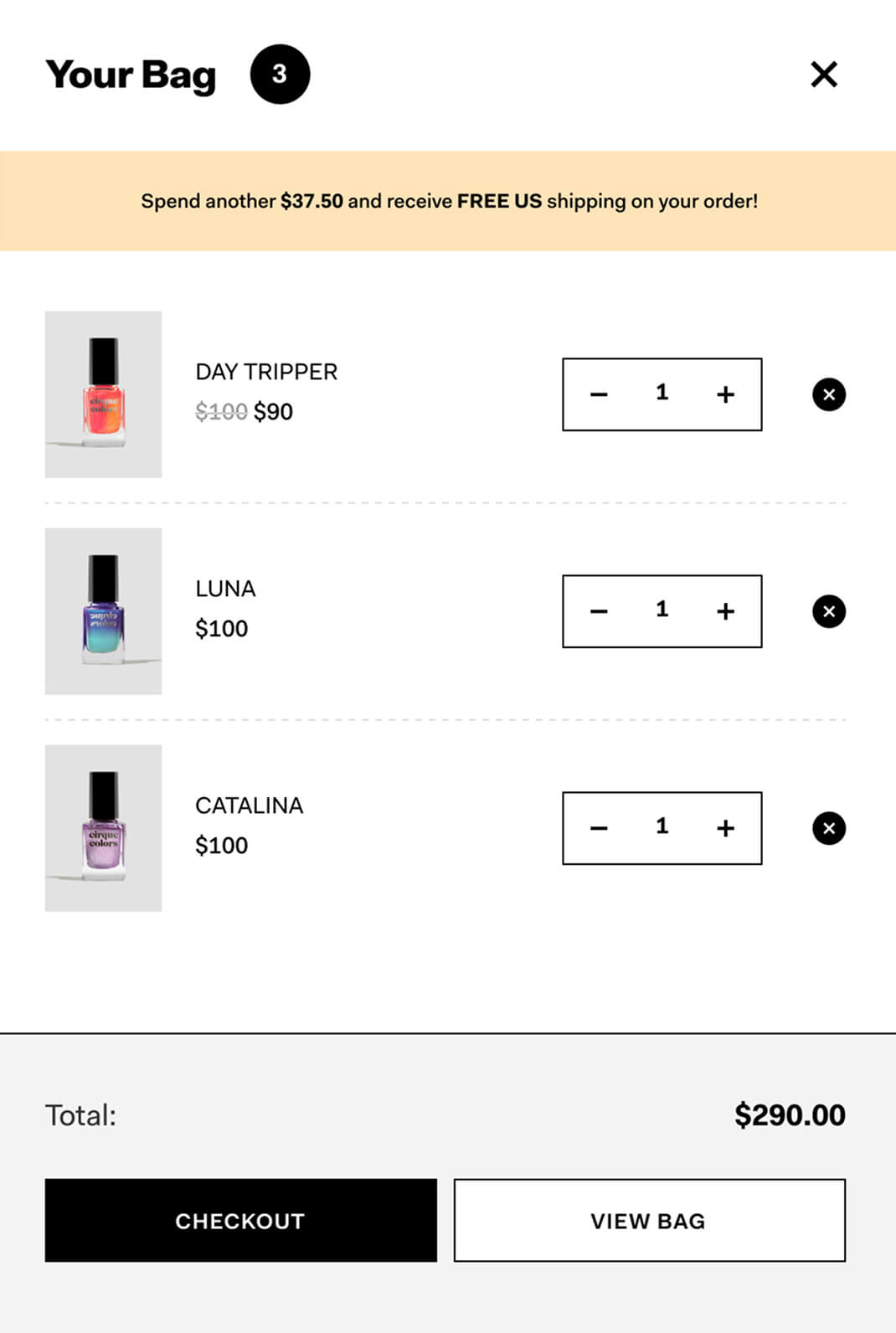896x1333 pixels.
Task: Click the DAY TRIPPER product name
Action: point(266,372)
